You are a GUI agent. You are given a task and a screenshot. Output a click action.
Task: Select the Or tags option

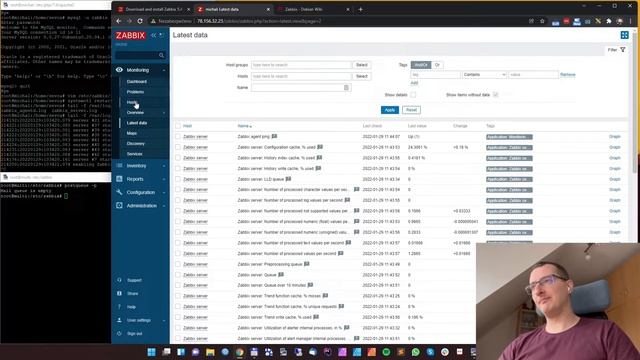point(437,65)
